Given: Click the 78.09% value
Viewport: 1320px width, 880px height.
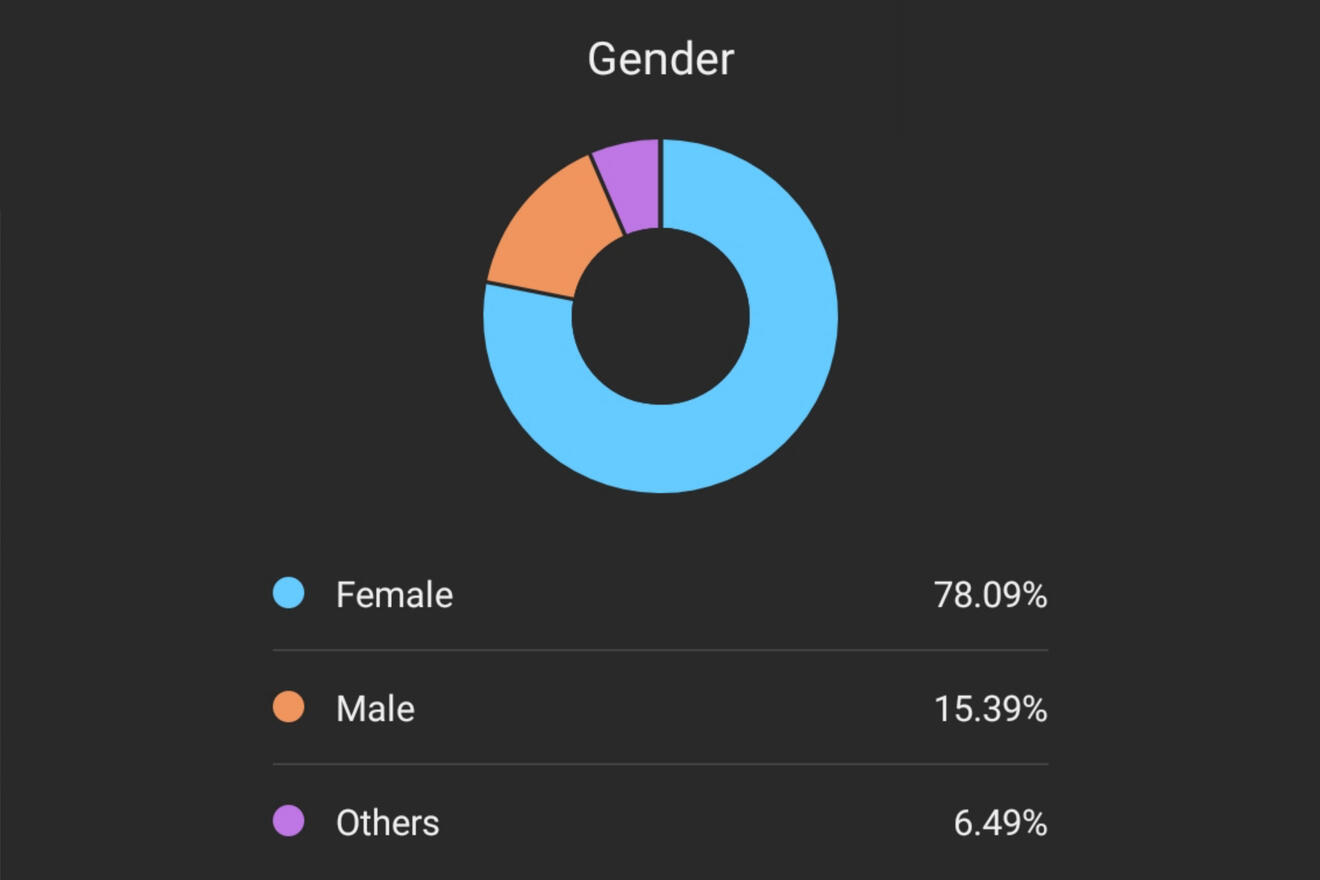Looking at the screenshot, I should tap(990, 595).
